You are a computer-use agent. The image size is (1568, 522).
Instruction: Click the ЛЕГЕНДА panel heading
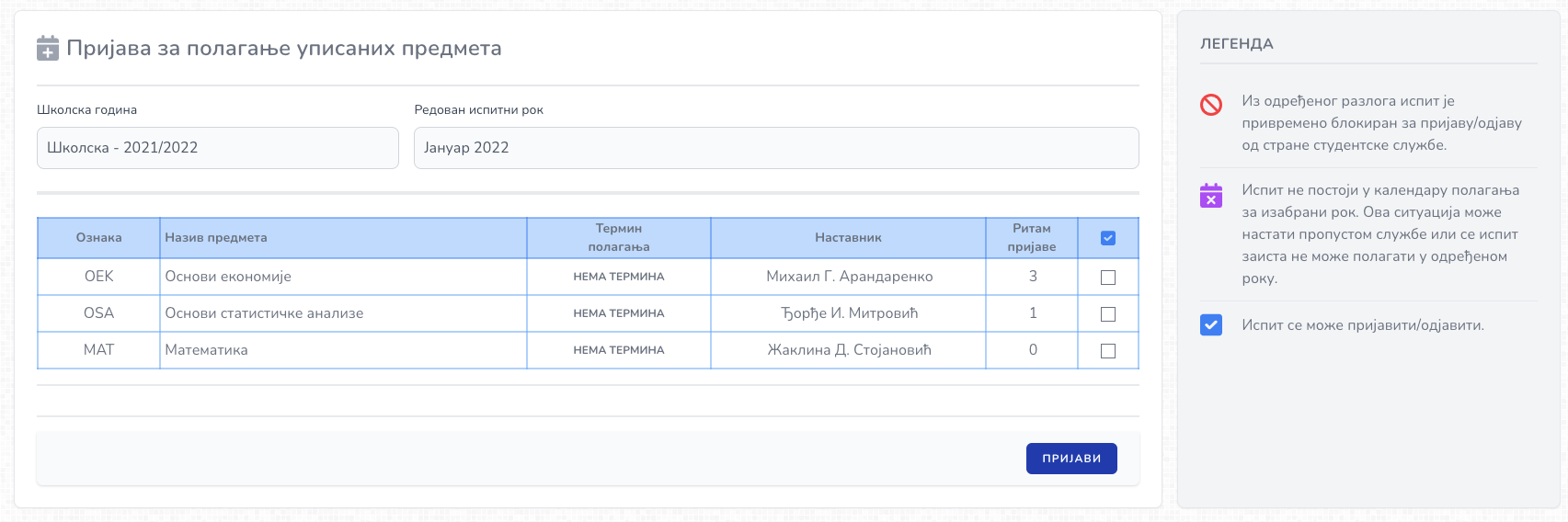coord(1237,44)
